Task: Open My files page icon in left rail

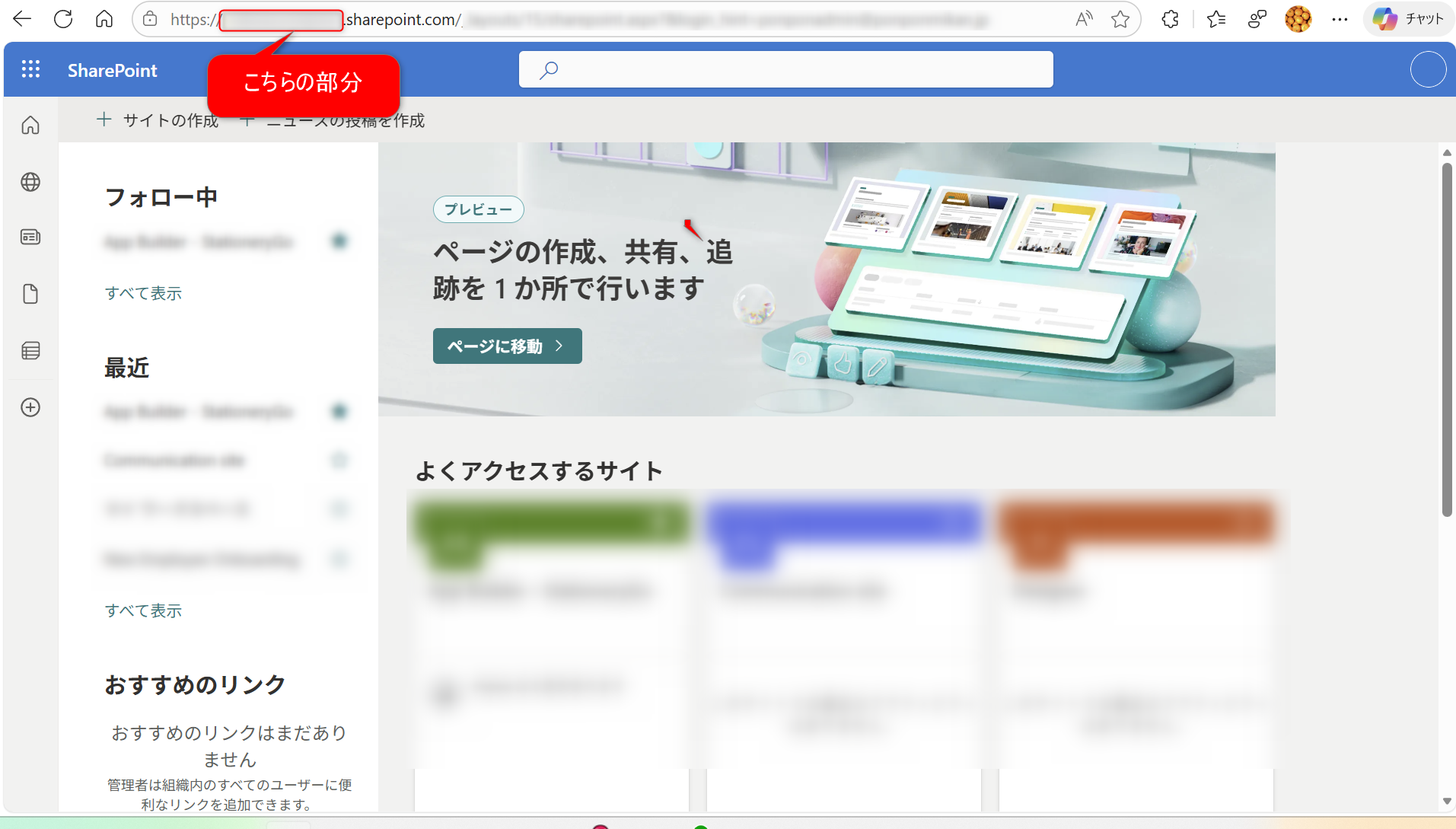Action: click(30, 294)
